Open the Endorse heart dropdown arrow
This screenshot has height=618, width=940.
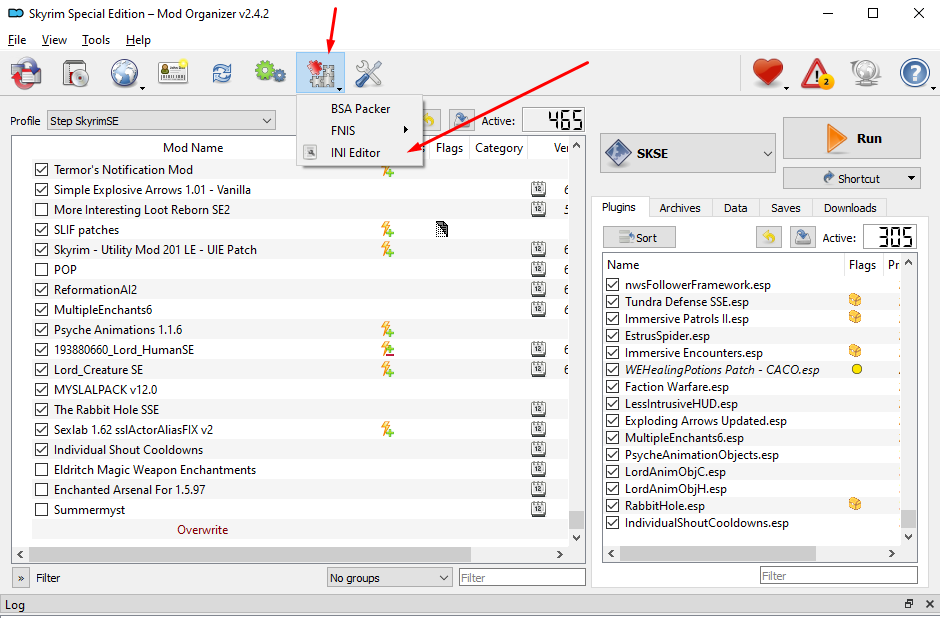[x=787, y=88]
